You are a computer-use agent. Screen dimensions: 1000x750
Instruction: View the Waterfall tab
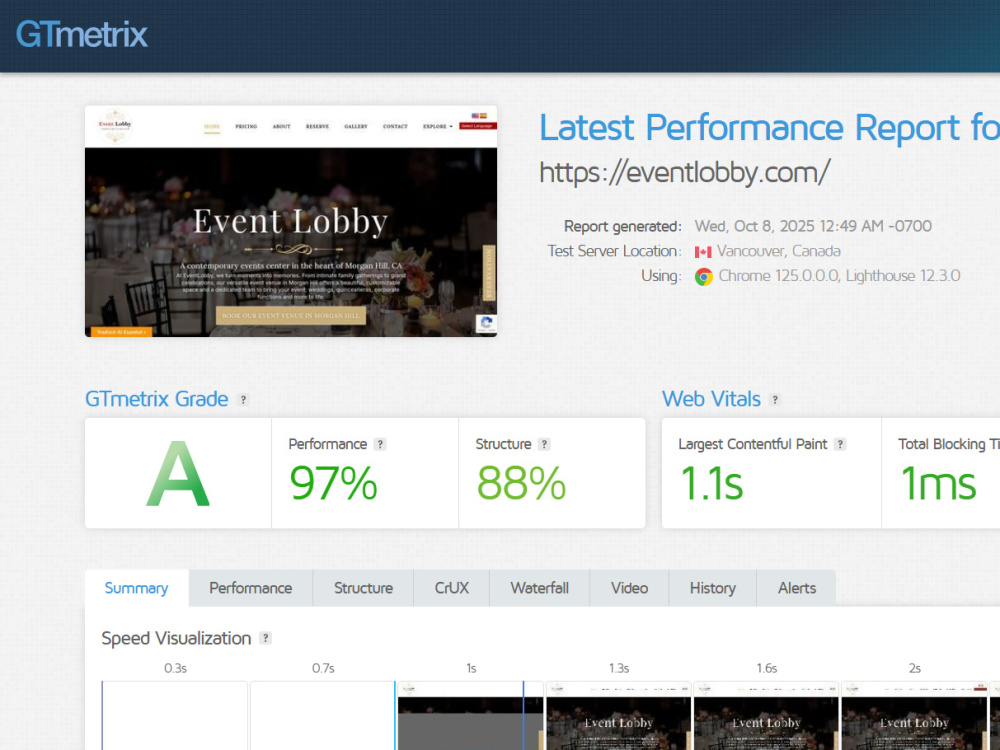[540, 588]
